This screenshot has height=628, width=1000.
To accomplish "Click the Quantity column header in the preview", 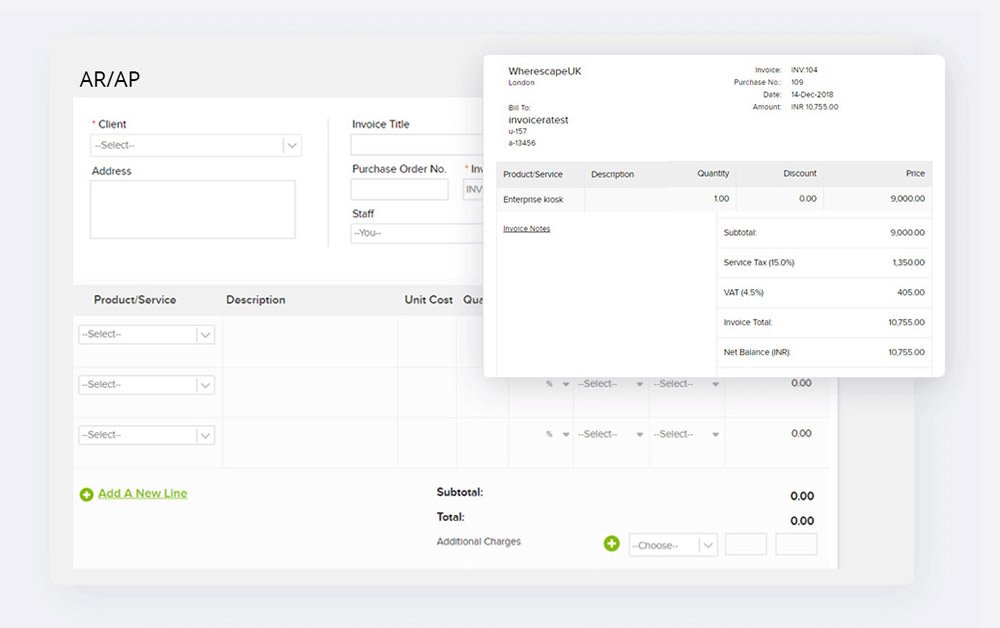I will [713, 173].
